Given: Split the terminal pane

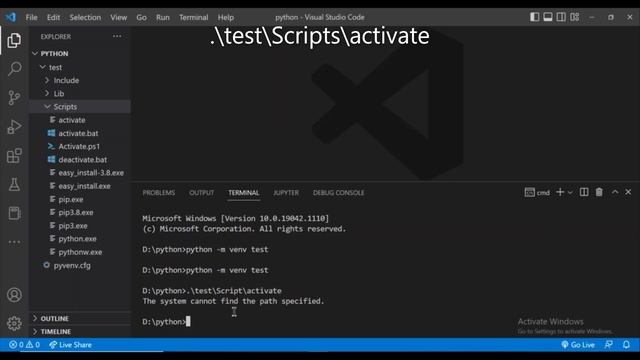Looking at the screenshot, I should 584,192.
